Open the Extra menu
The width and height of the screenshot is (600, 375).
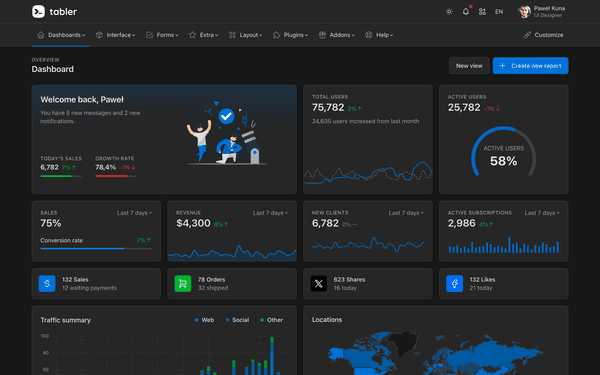[x=203, y=35]
